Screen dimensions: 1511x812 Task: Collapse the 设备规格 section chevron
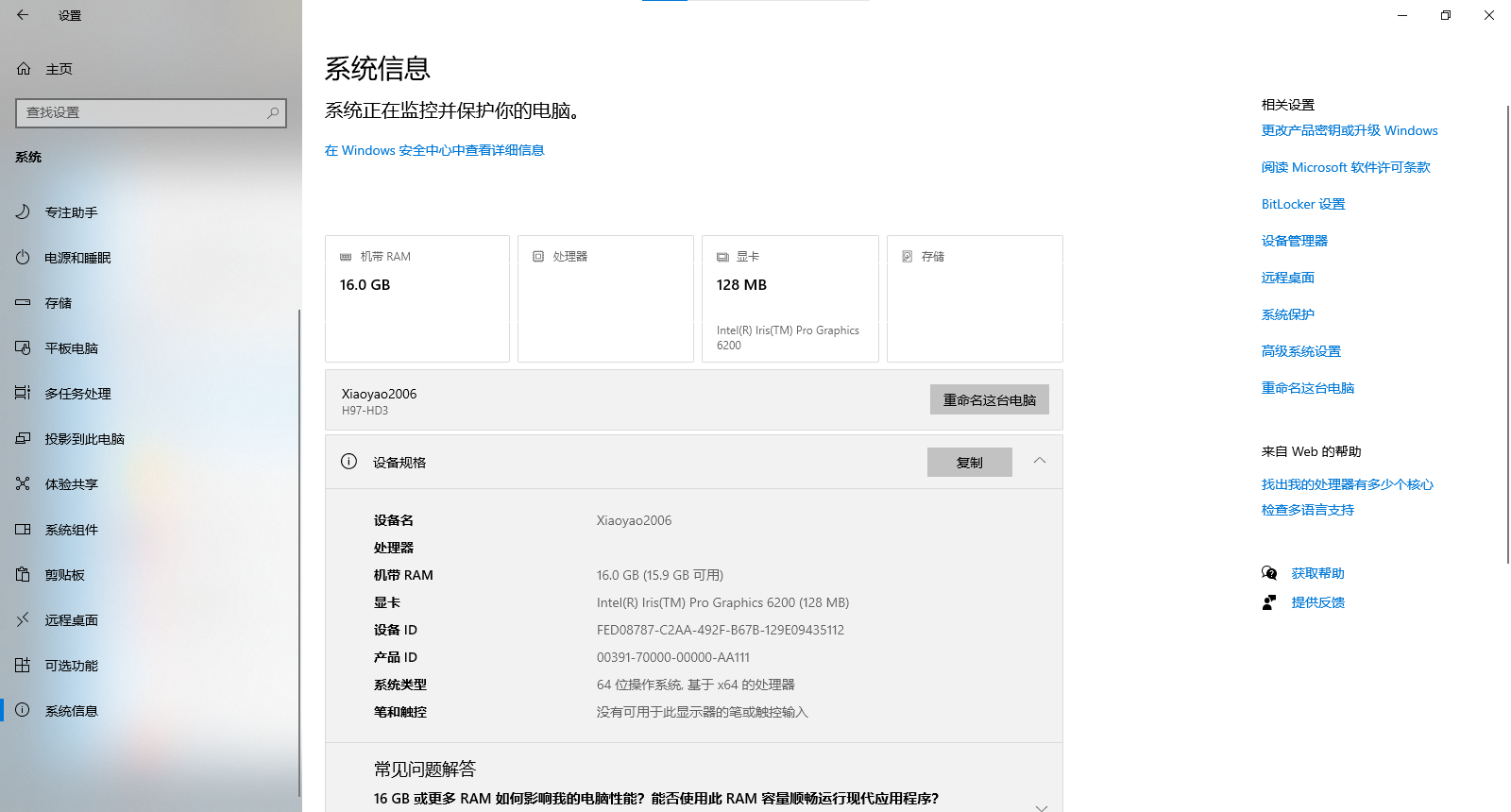click(x=1040, y=461)
